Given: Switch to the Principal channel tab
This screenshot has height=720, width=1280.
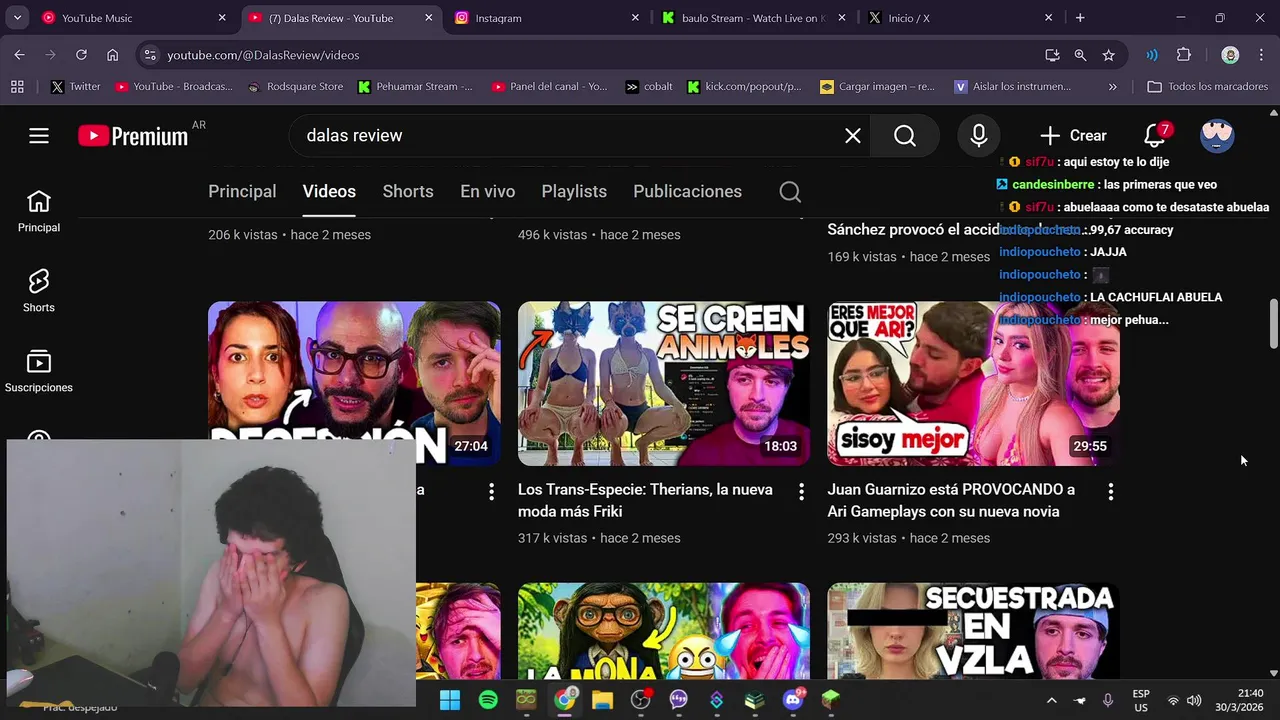Looking at the screenshot, I should (242, 191).
